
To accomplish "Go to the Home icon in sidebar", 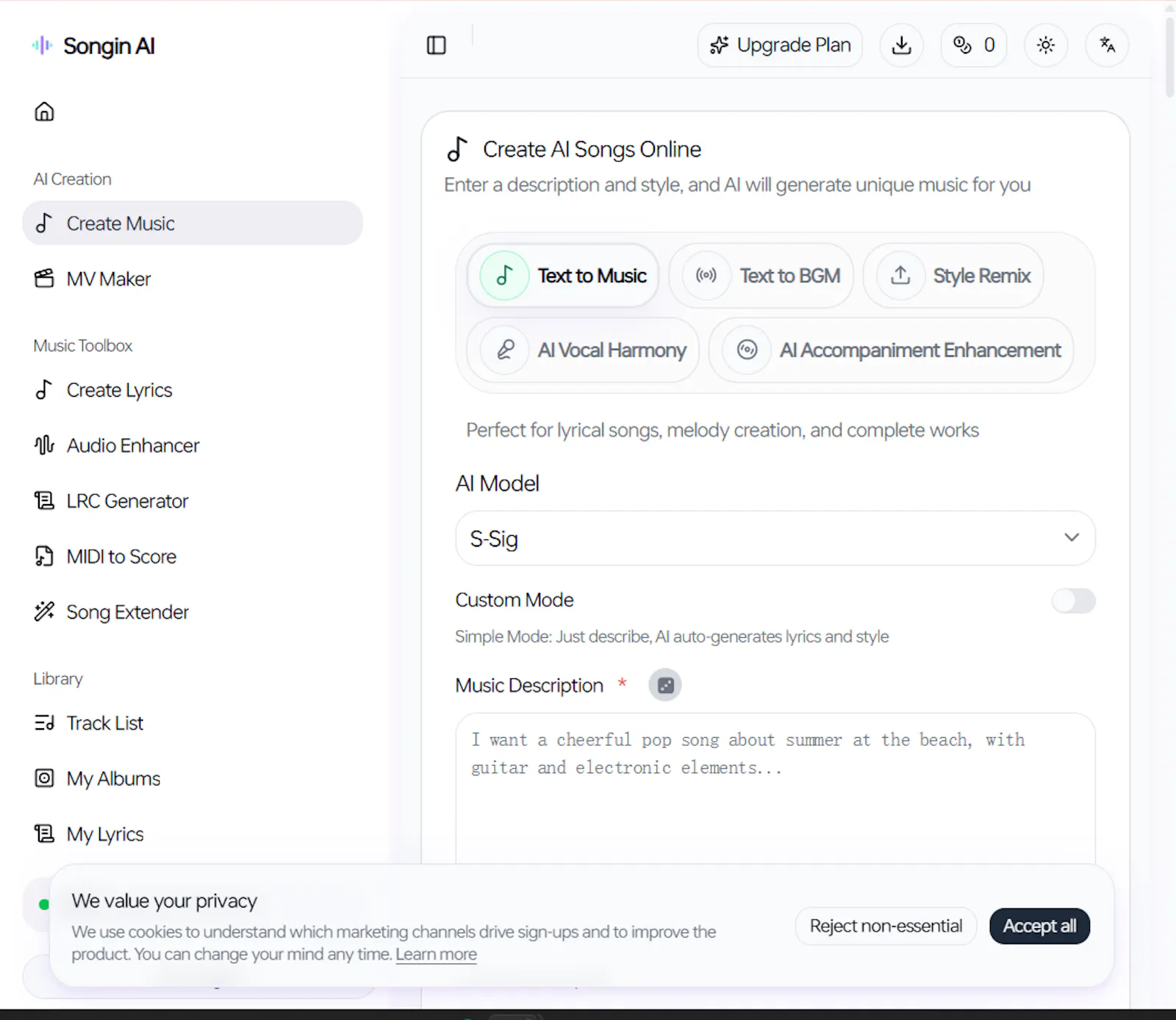I will click(44, 112).
